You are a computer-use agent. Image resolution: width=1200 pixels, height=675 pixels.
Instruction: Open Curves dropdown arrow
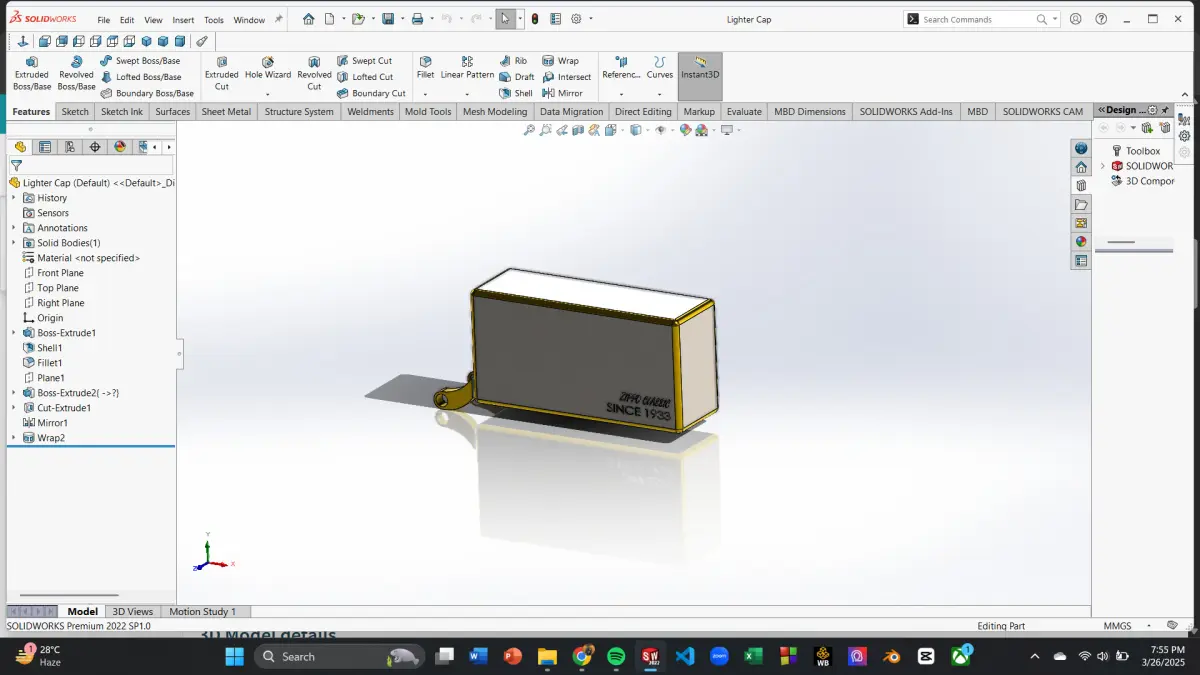click(660, 94)
